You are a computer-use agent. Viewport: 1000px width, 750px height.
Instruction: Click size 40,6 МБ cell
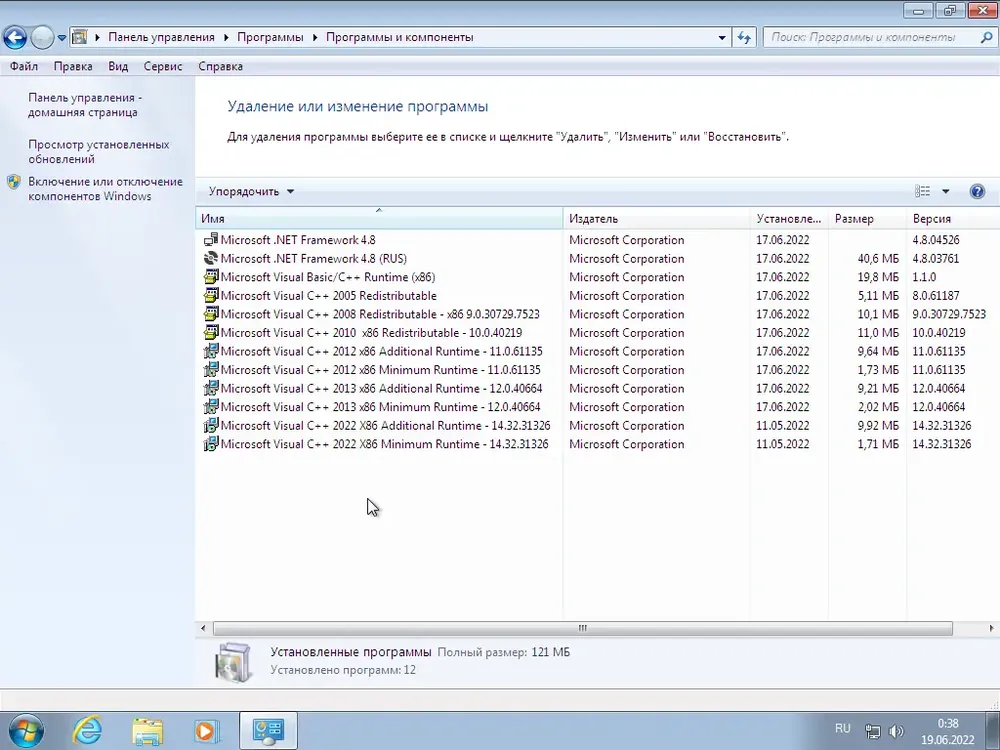pyautogui.click(x=878, y=258)
